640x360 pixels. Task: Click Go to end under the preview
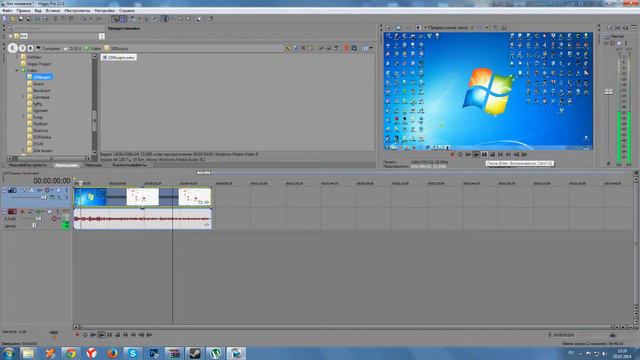[x=509, y=155]
